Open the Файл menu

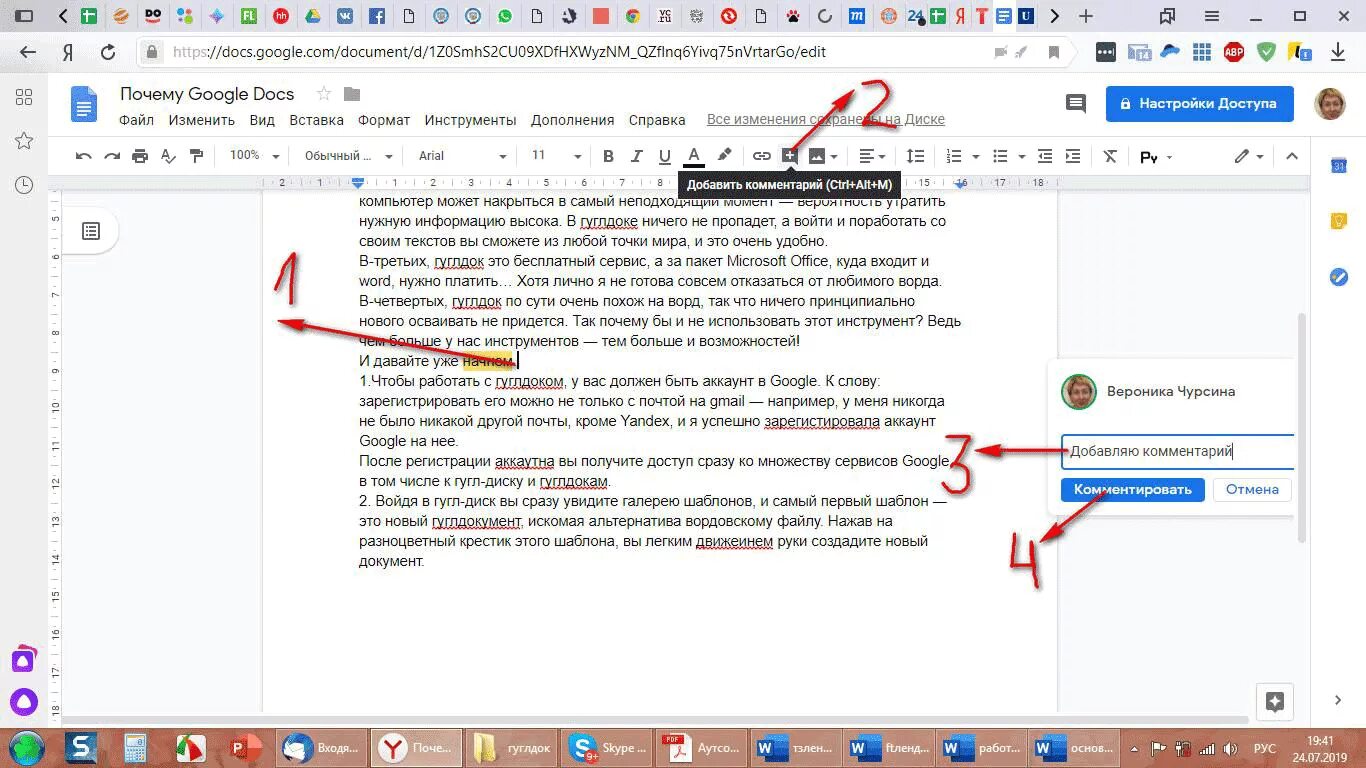click(x=136, y=120)
